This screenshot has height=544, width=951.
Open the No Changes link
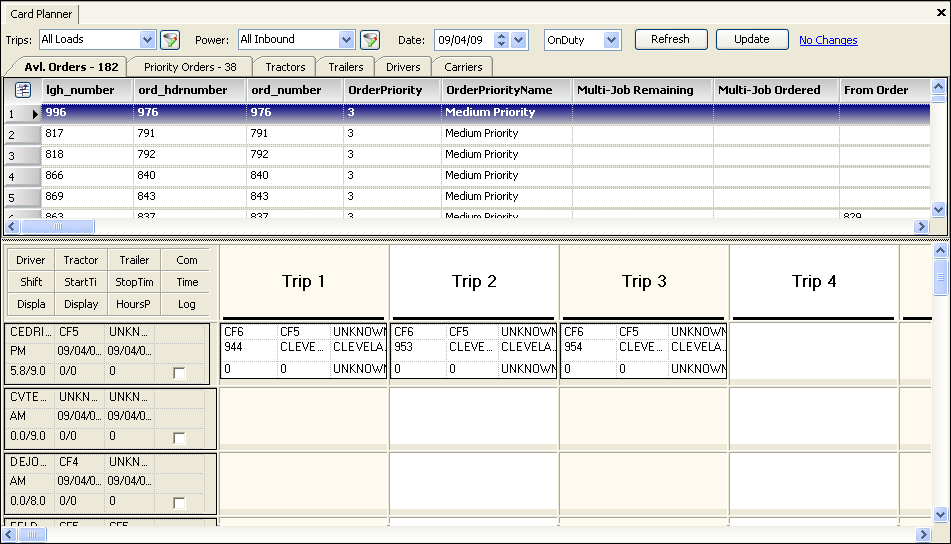click(x=828, y=40)
